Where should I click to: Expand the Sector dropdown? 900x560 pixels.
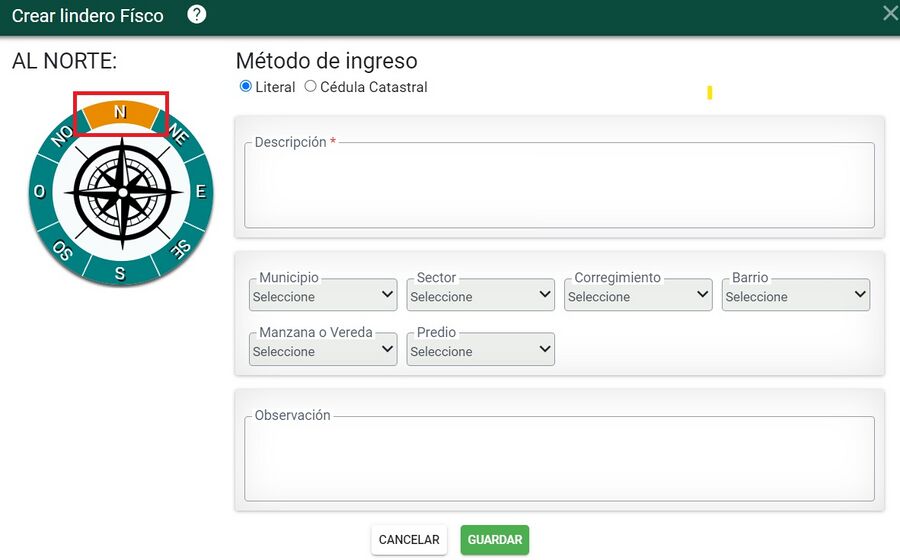[480, 295]
